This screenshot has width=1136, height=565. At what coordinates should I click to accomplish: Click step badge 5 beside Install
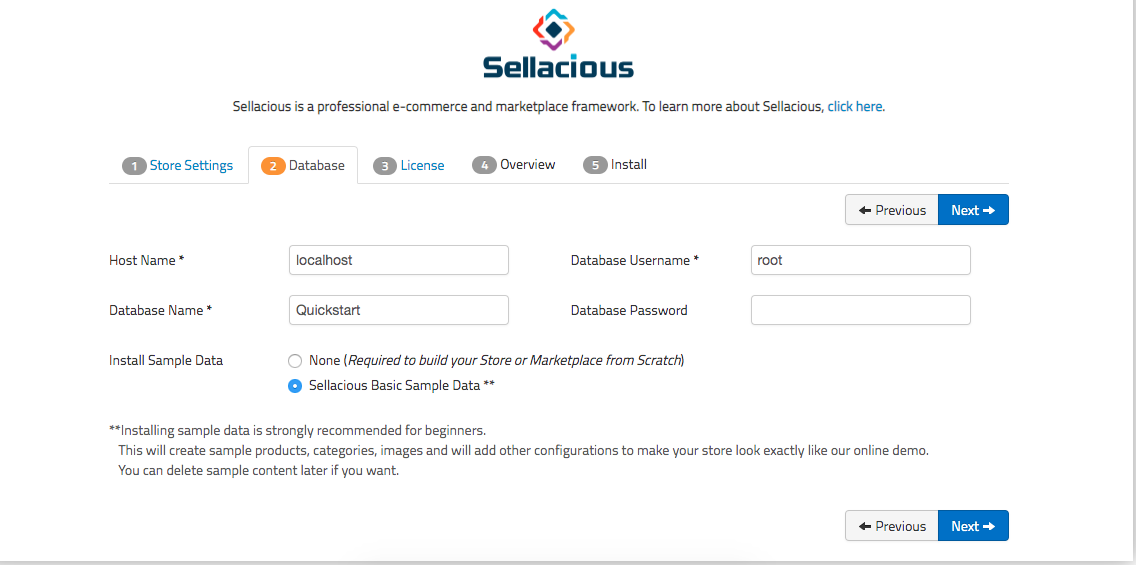click(x=595, y=165)
